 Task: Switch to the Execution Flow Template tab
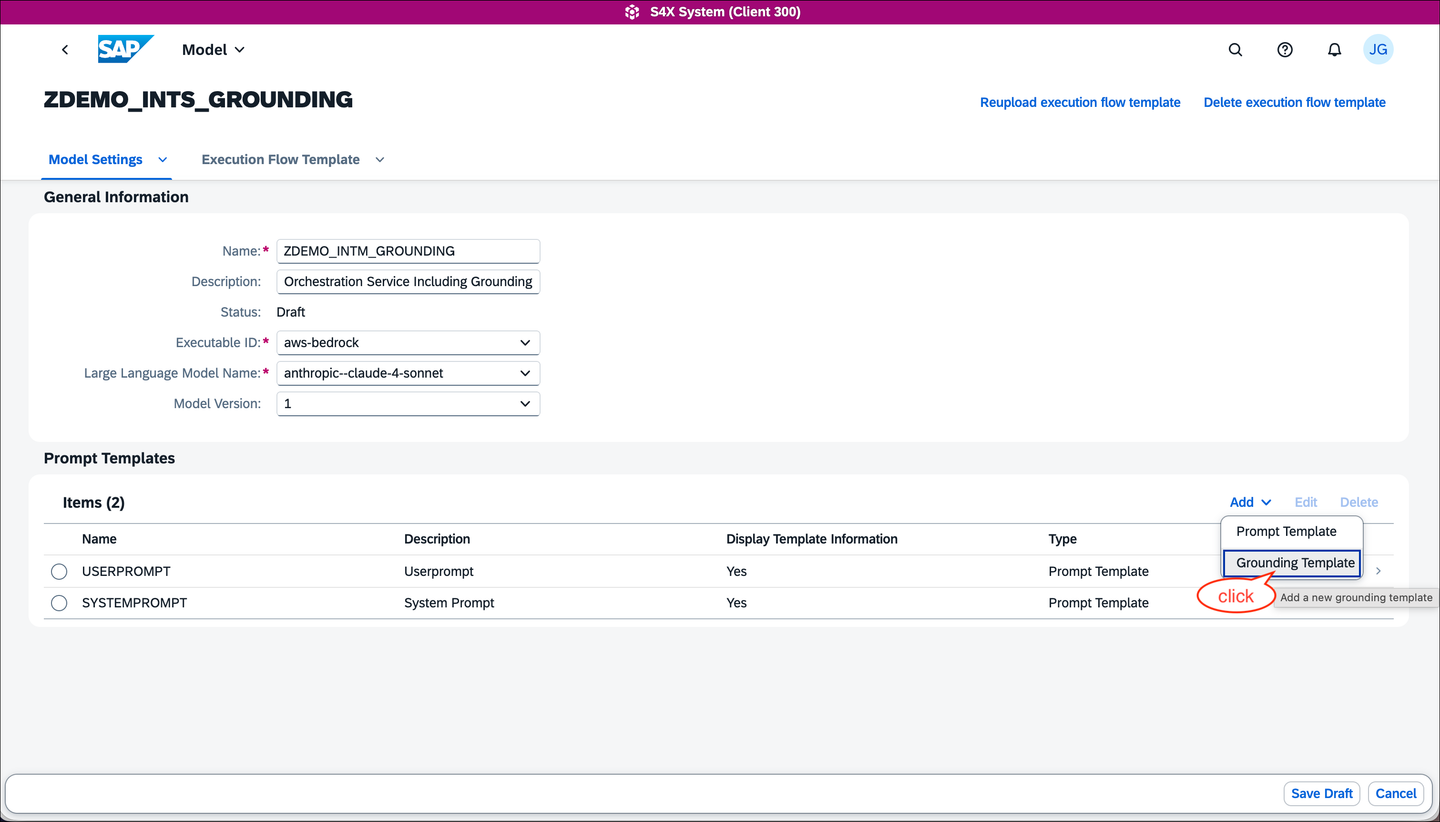[281, 160]
